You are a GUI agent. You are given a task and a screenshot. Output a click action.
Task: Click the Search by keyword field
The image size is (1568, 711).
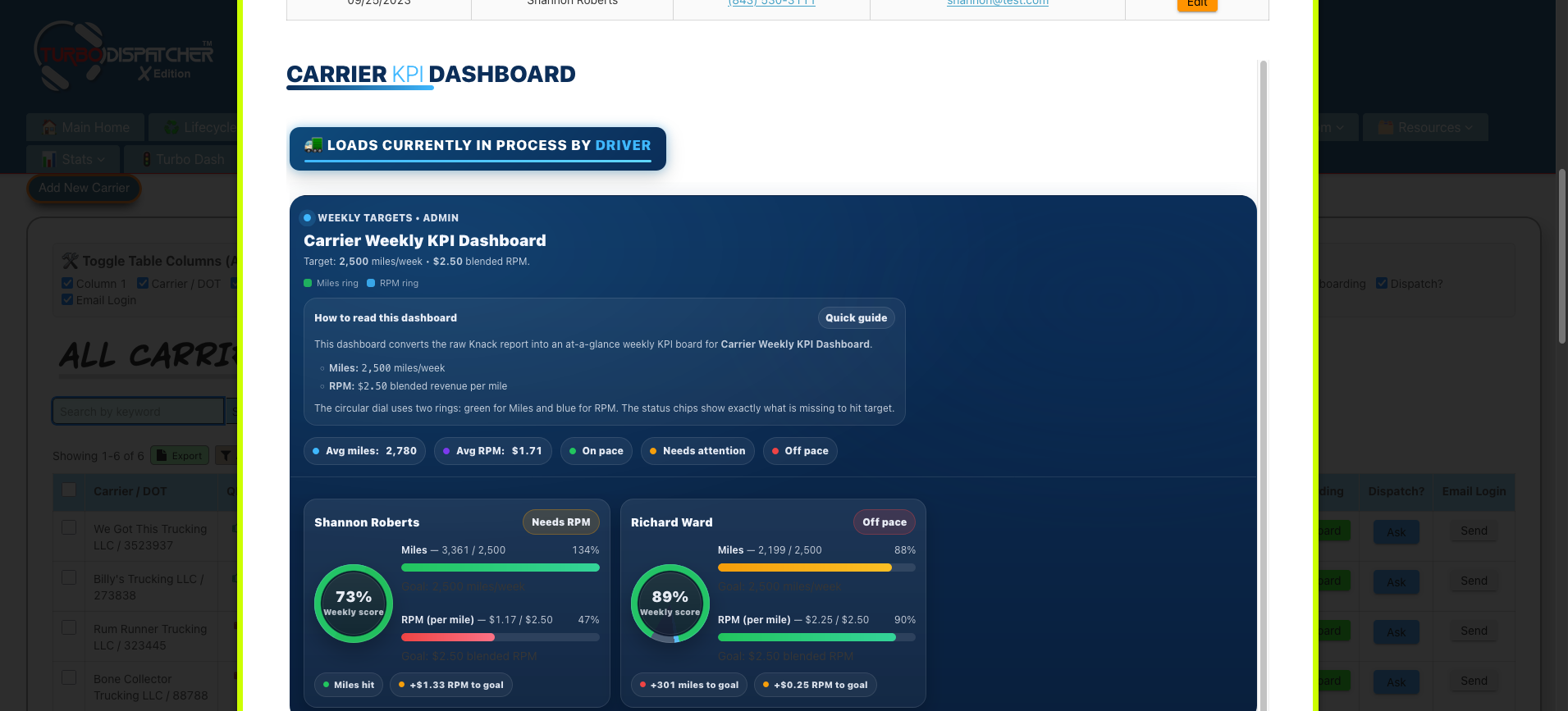coord(137,412)
